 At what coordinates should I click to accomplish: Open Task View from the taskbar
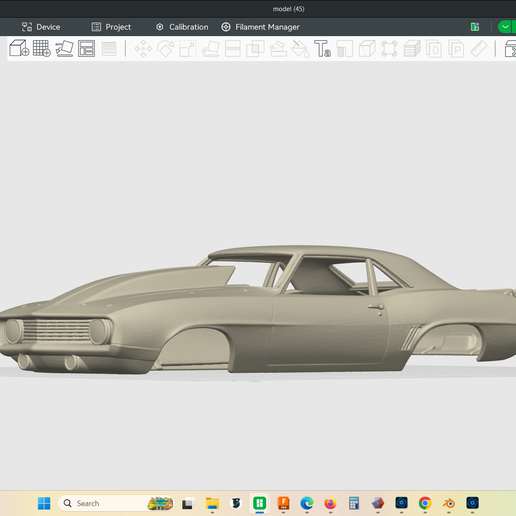tap(187, 503)
